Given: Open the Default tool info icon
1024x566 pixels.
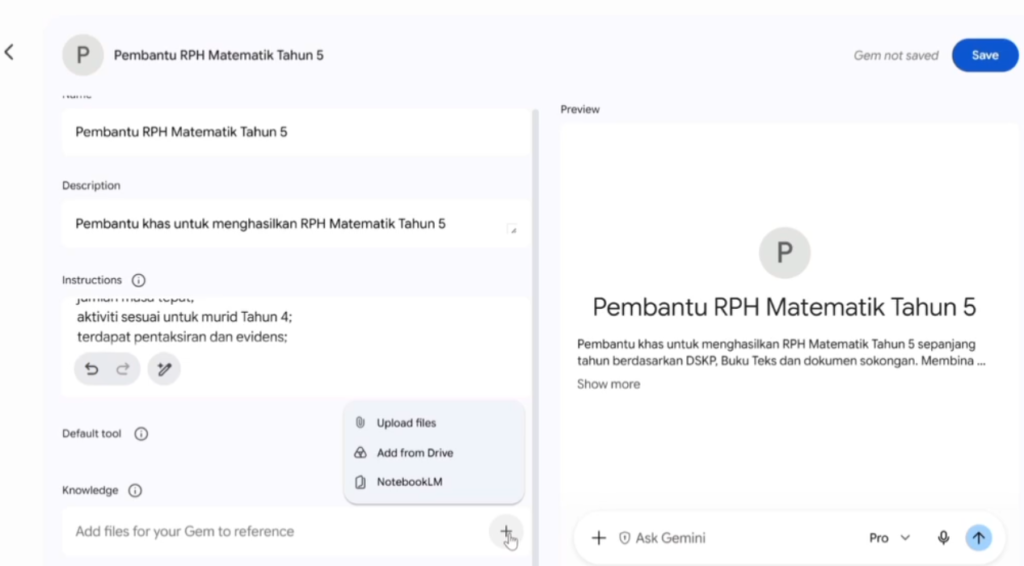Looking at the screenshot, I should [x=141, y=433].
